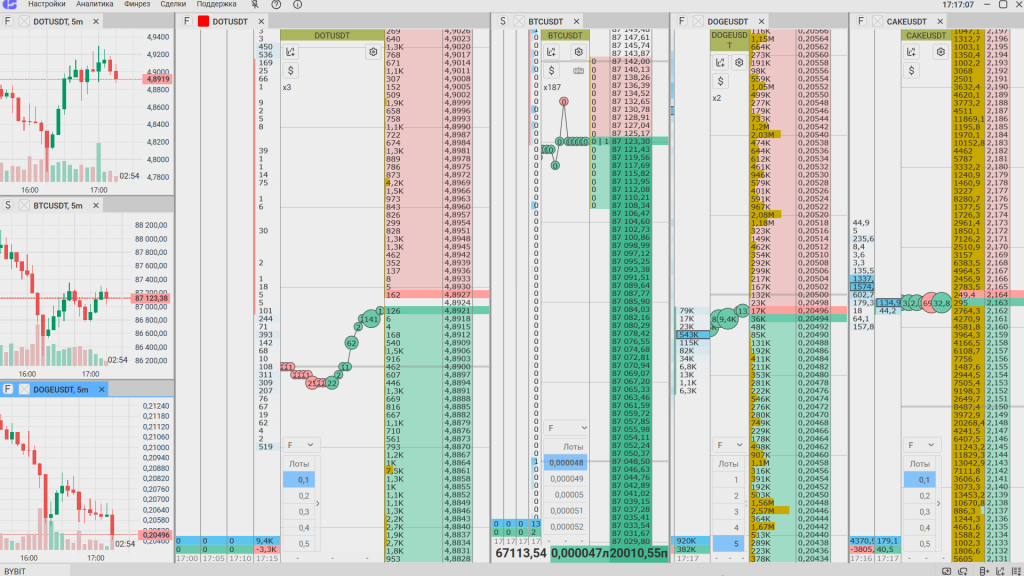This screenshot has width=1024, height=576.
Task: Expand the F dropdown in BTCUSDT panel
Action: (561, 428)
